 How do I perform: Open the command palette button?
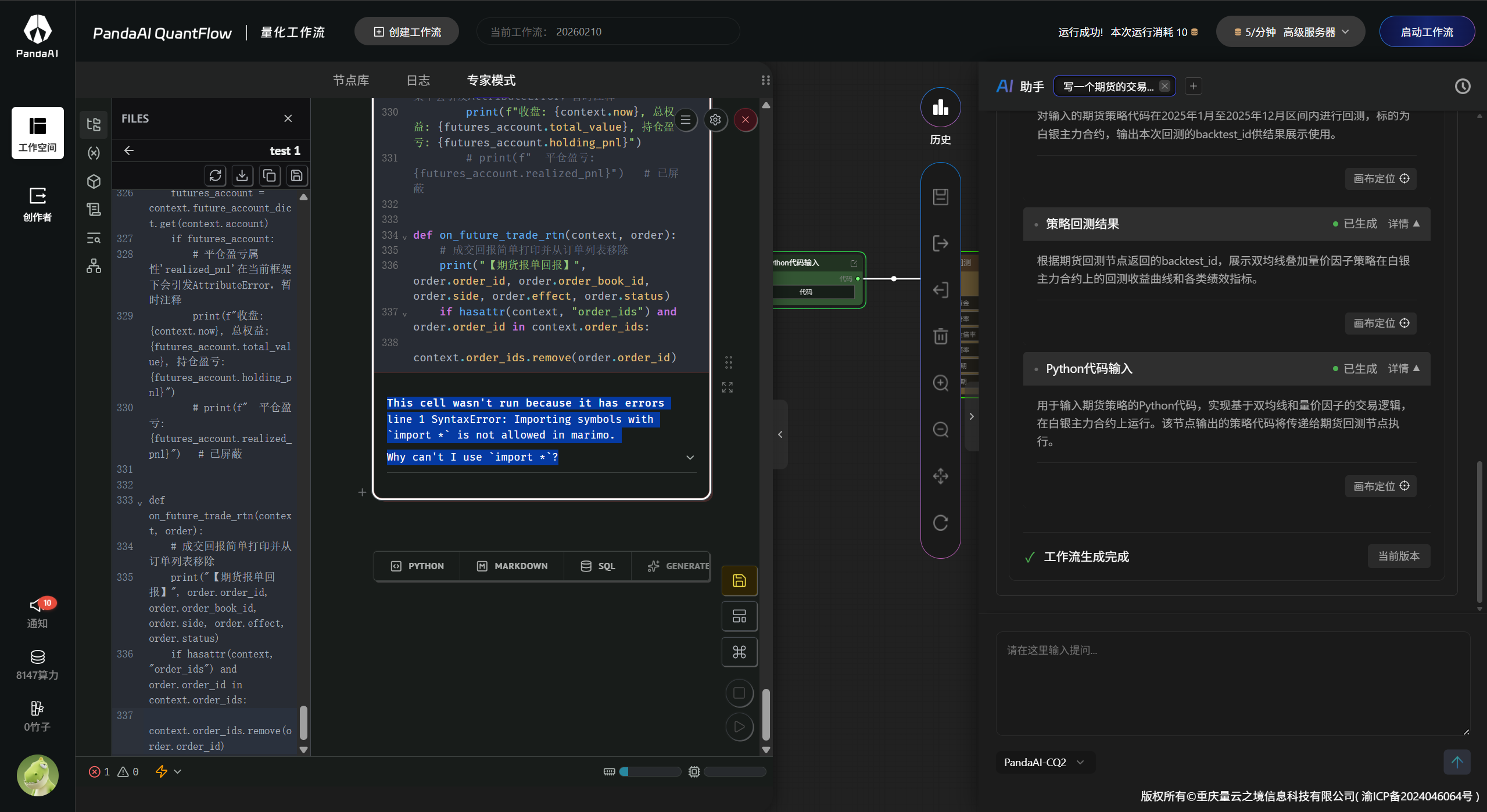(739, 652)
